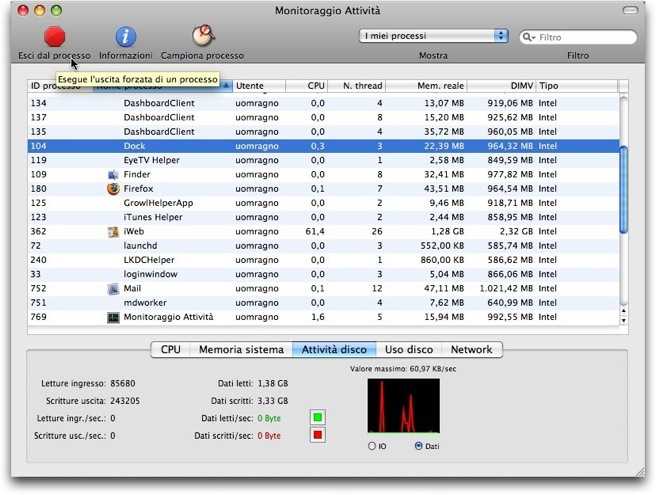Click the red Dati scritti color swatch
This screenshot has height=495, width=656.
(x=318, y=435)
